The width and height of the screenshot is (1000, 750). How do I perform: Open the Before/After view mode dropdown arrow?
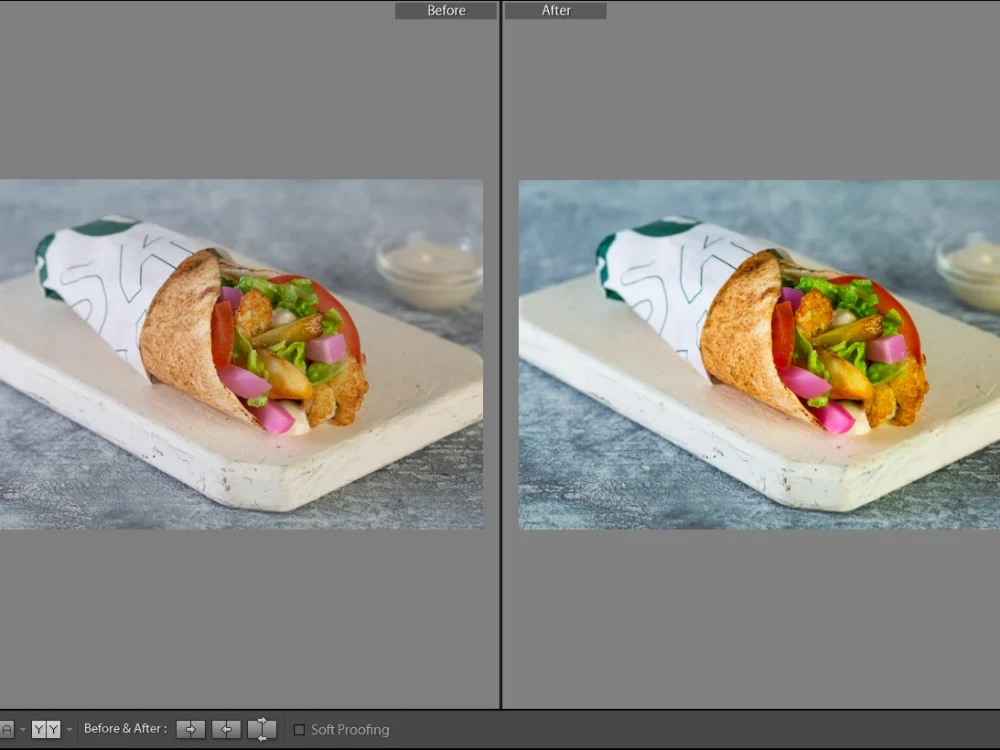(70, 729)
